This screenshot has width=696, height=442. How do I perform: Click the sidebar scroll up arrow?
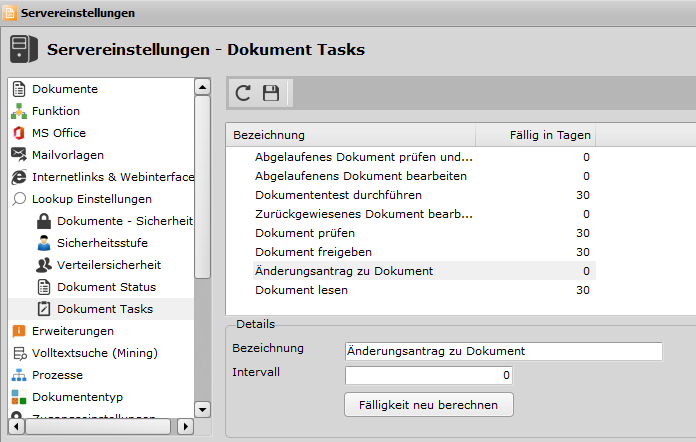point(202,87)
